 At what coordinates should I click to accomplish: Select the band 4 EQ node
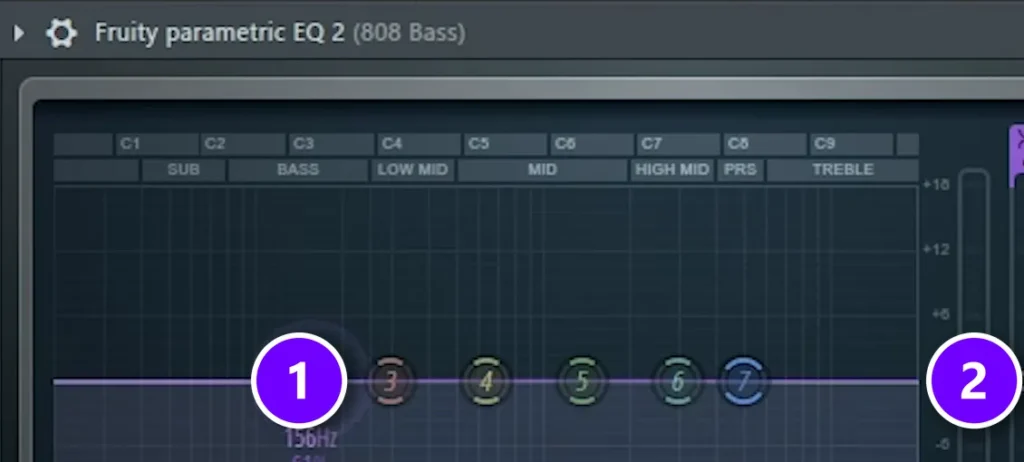point(485,381)
